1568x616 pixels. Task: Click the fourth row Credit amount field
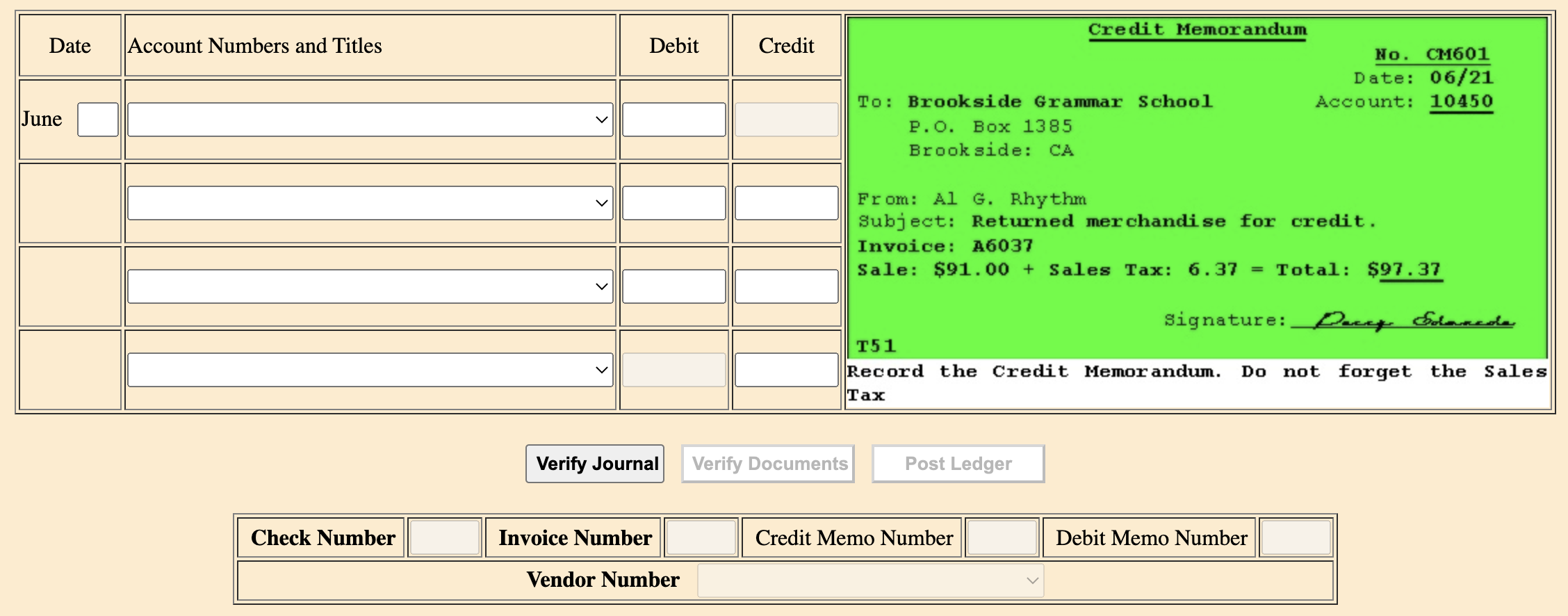click(786, 370)
